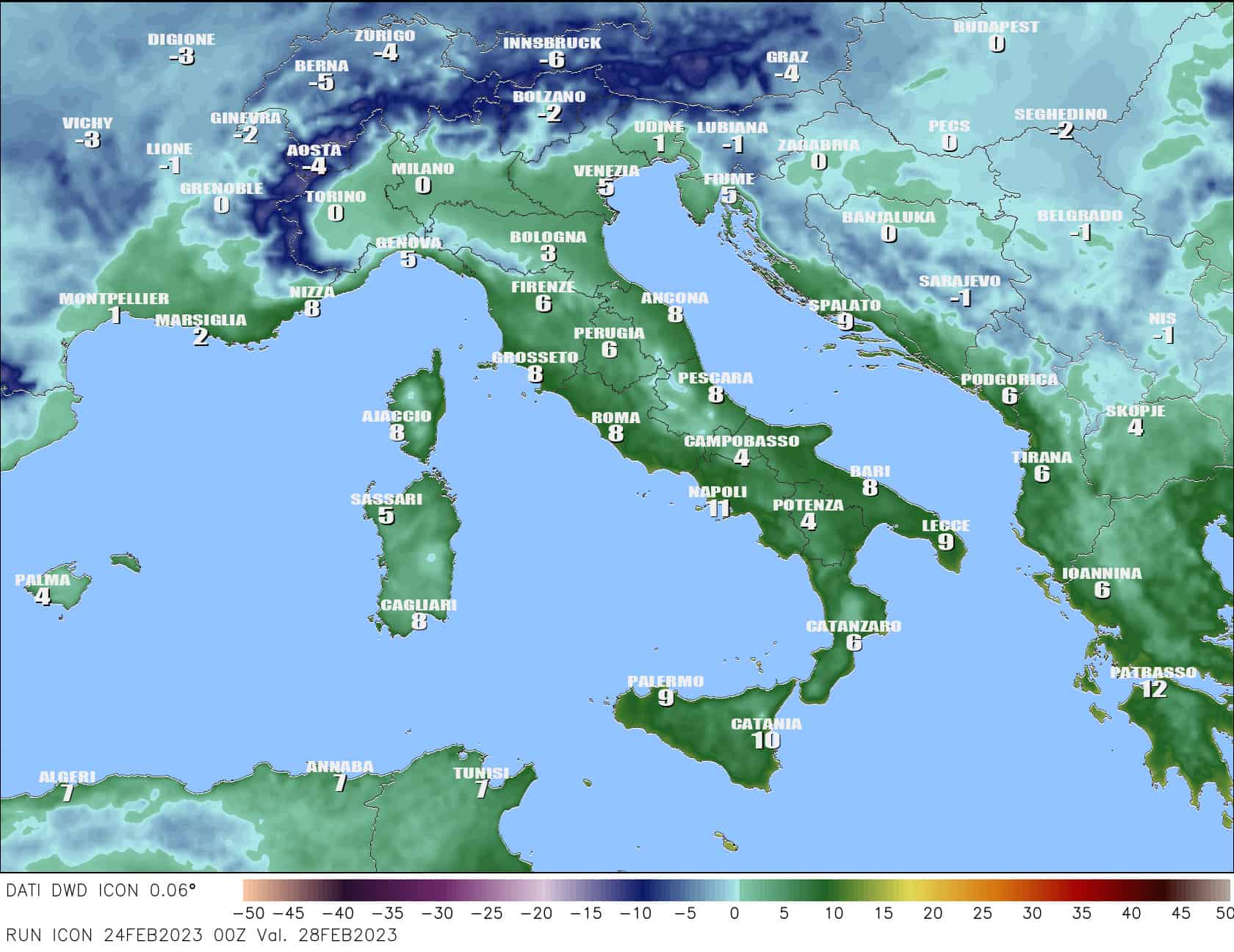1234x952 pixels.
Task: Select the ALGERI label
Action: (67, 777)
